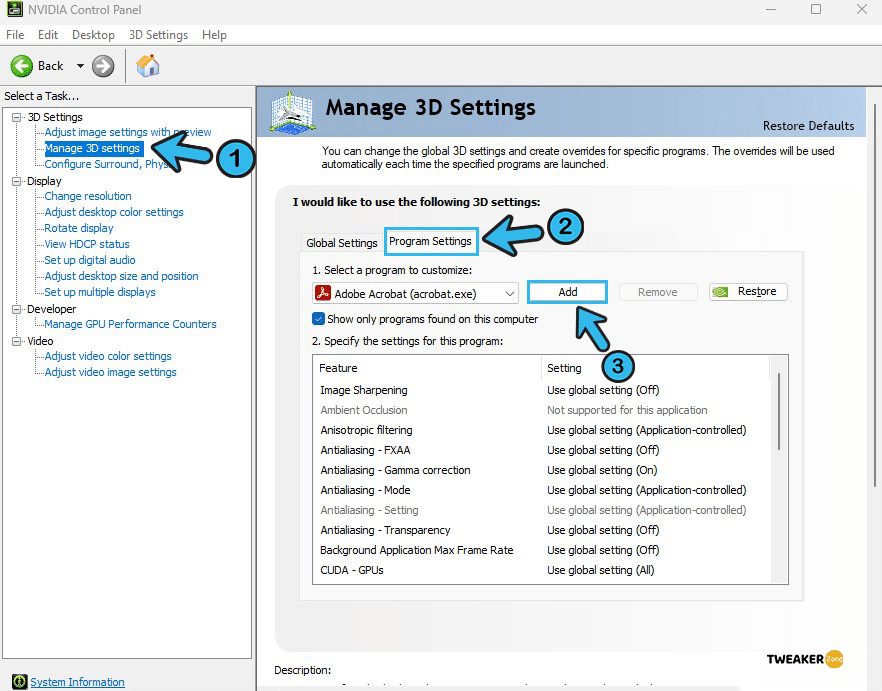
Task: Click the Add program button
Action: 568,292
